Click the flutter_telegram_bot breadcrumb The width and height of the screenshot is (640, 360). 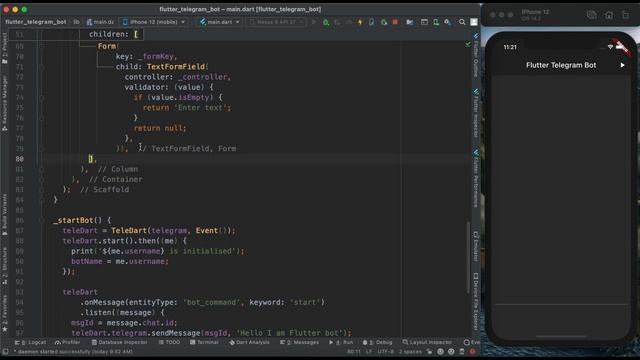click(36, 22)
